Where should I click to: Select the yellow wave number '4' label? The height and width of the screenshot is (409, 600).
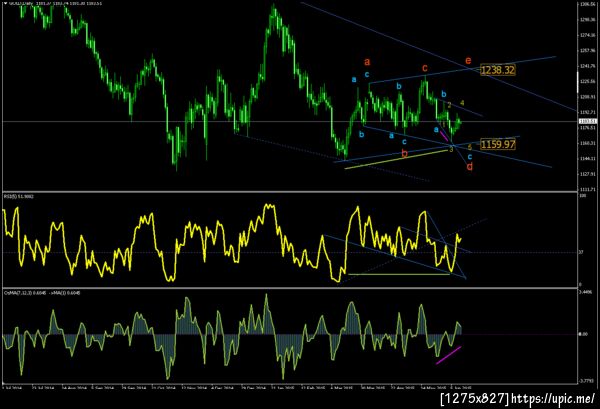462,103
